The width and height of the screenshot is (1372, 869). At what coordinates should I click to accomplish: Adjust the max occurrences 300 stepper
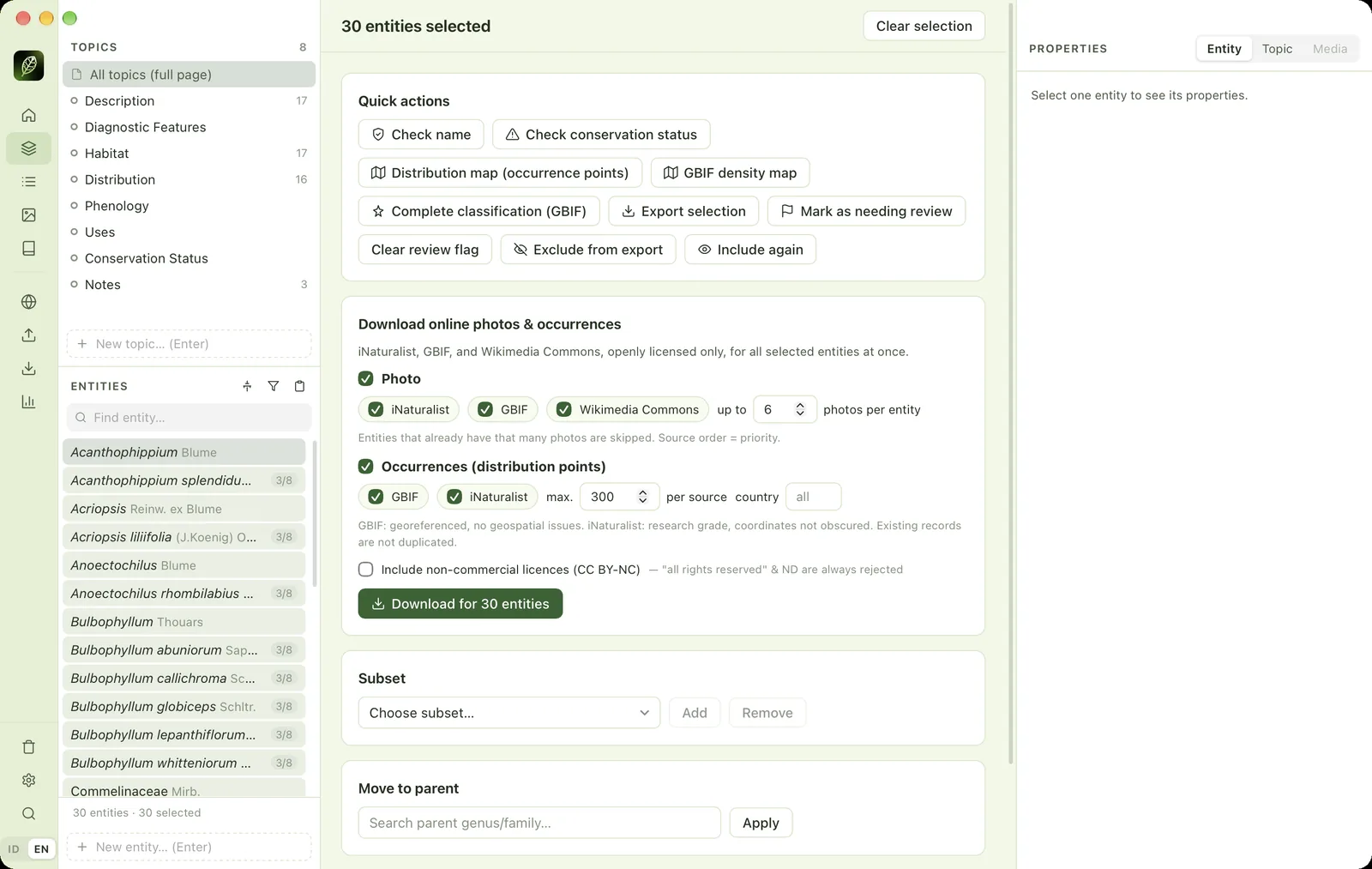[642, 497]
